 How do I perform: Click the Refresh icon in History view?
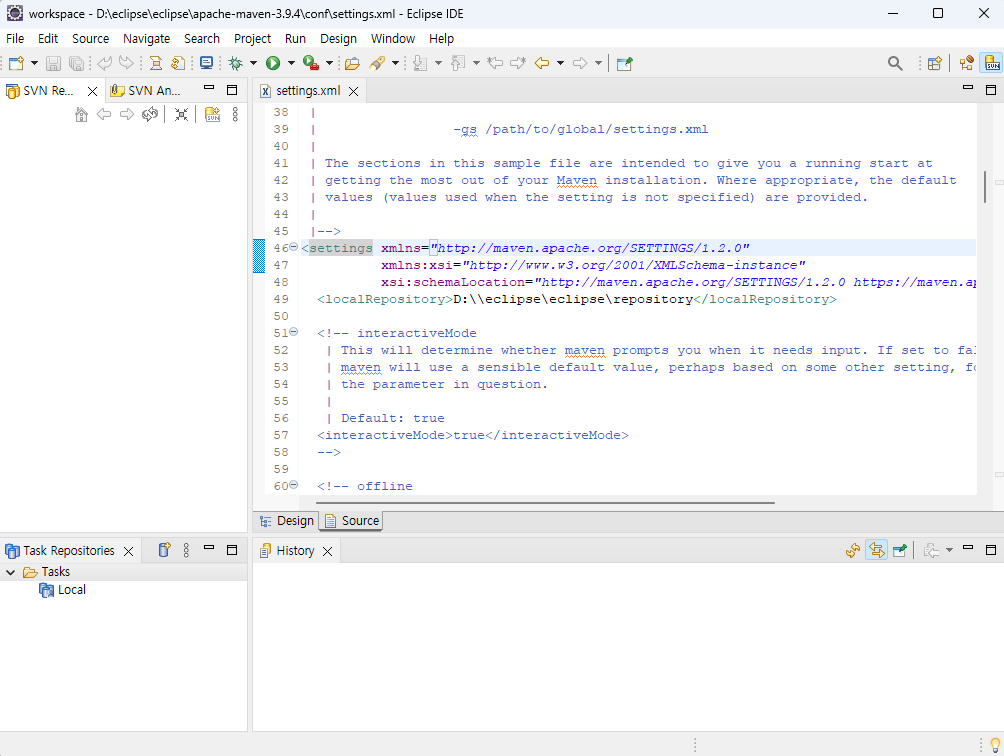852,551
